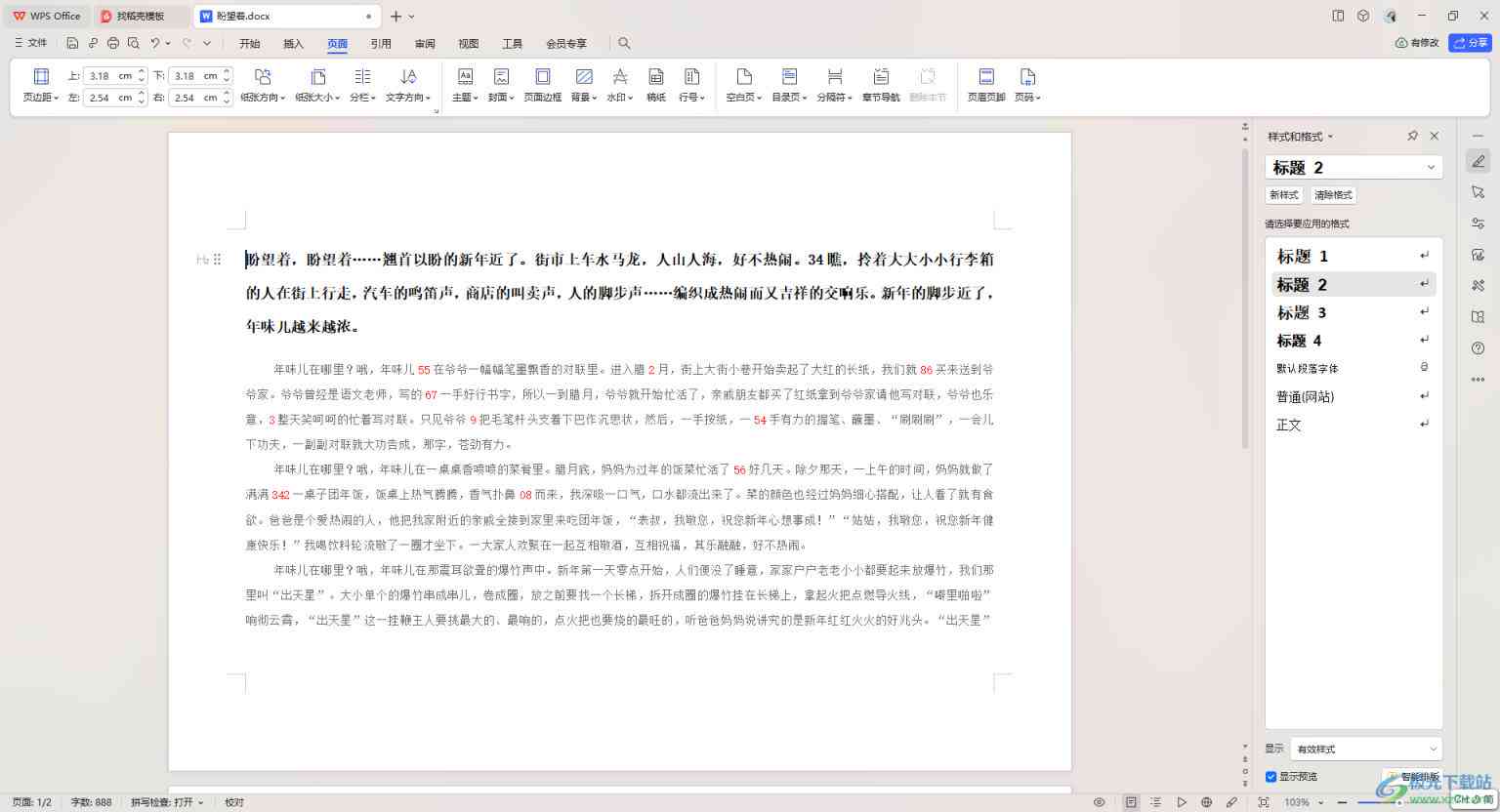The width and height of the screenshot is (1500, 812).
Task: Open 文字方向 text direction options
Action: coord(408,85)
